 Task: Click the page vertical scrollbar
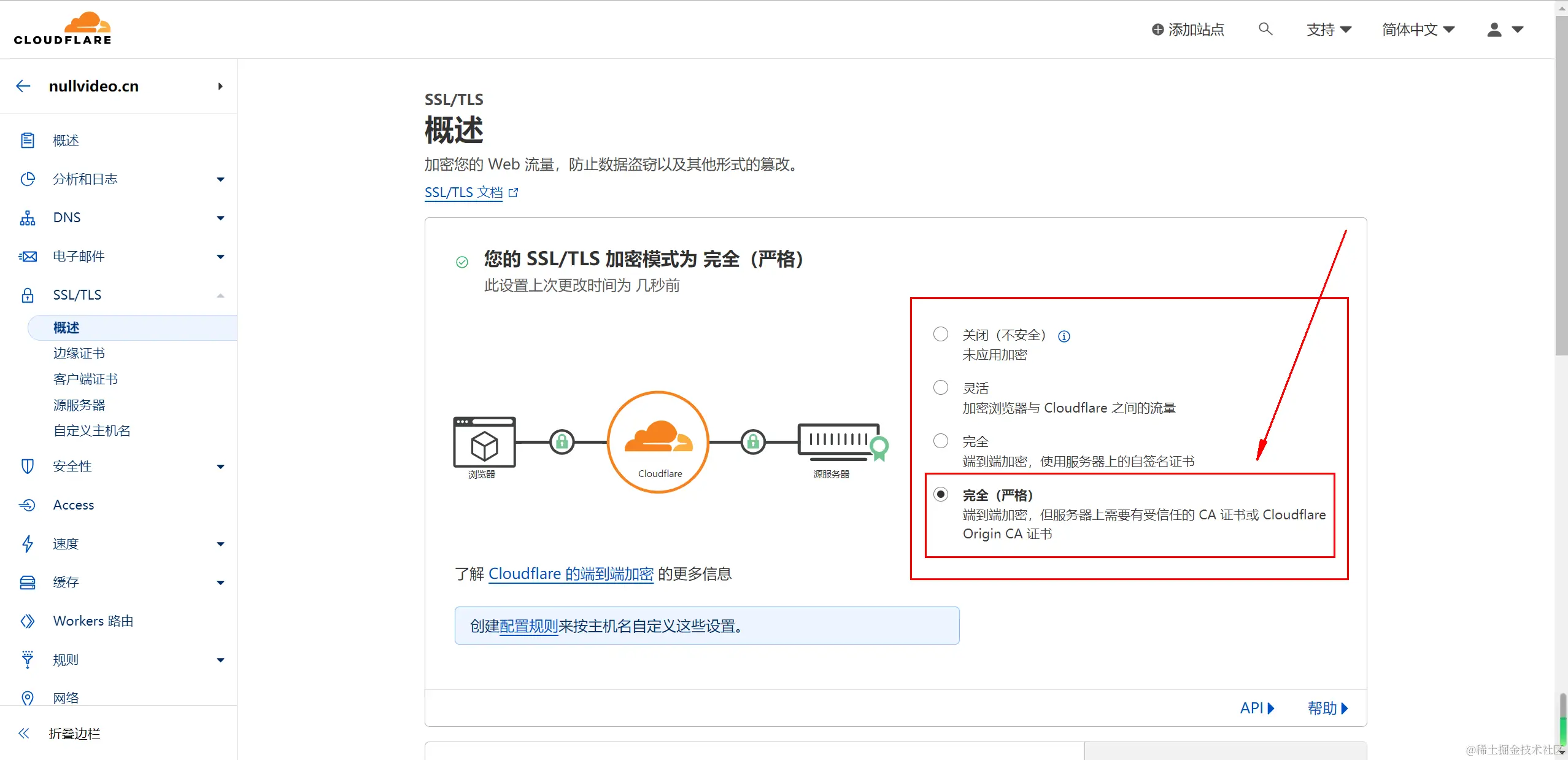coord(1561,184)
